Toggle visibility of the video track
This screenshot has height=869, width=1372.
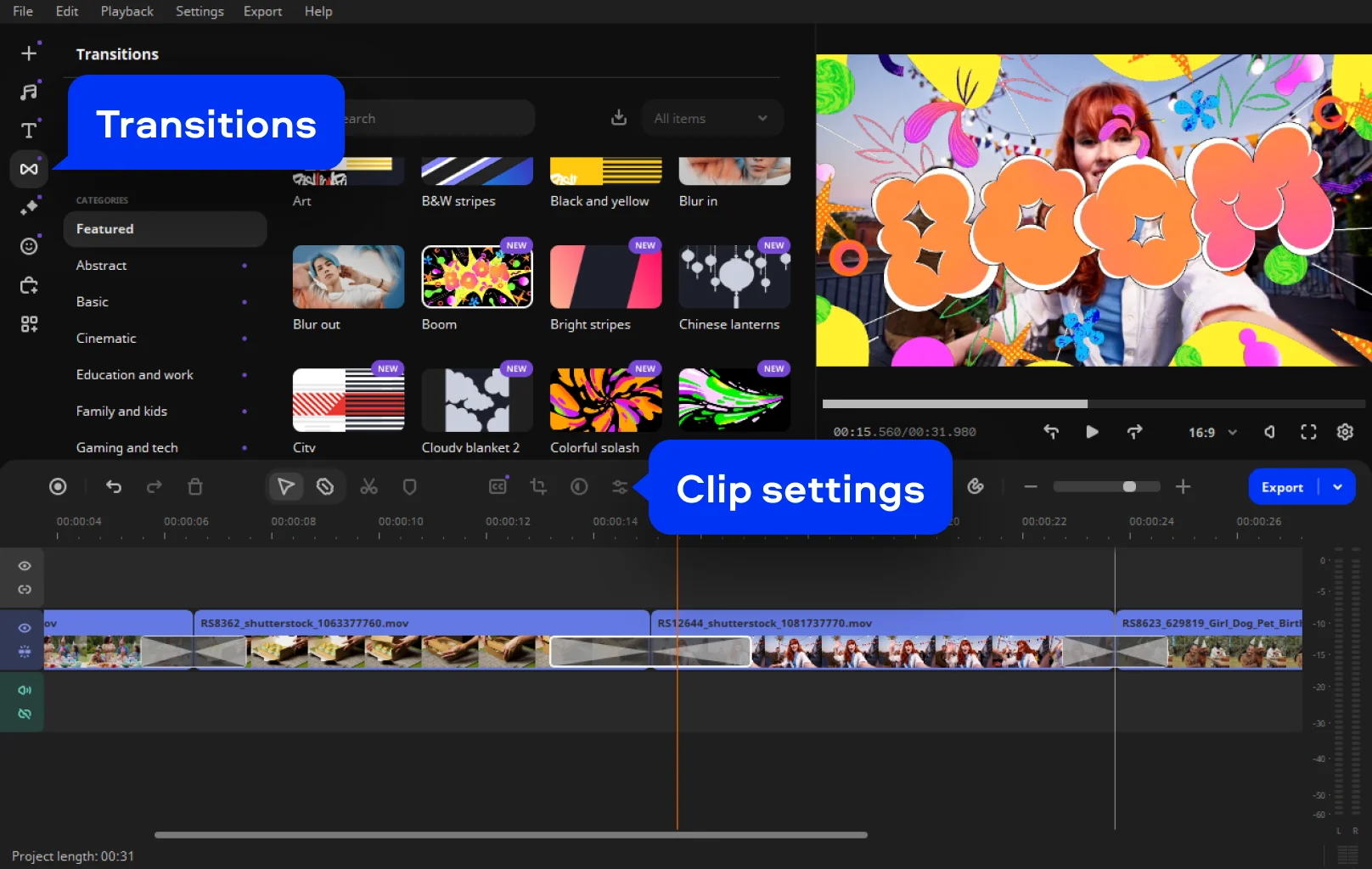[x=25, y=628]
